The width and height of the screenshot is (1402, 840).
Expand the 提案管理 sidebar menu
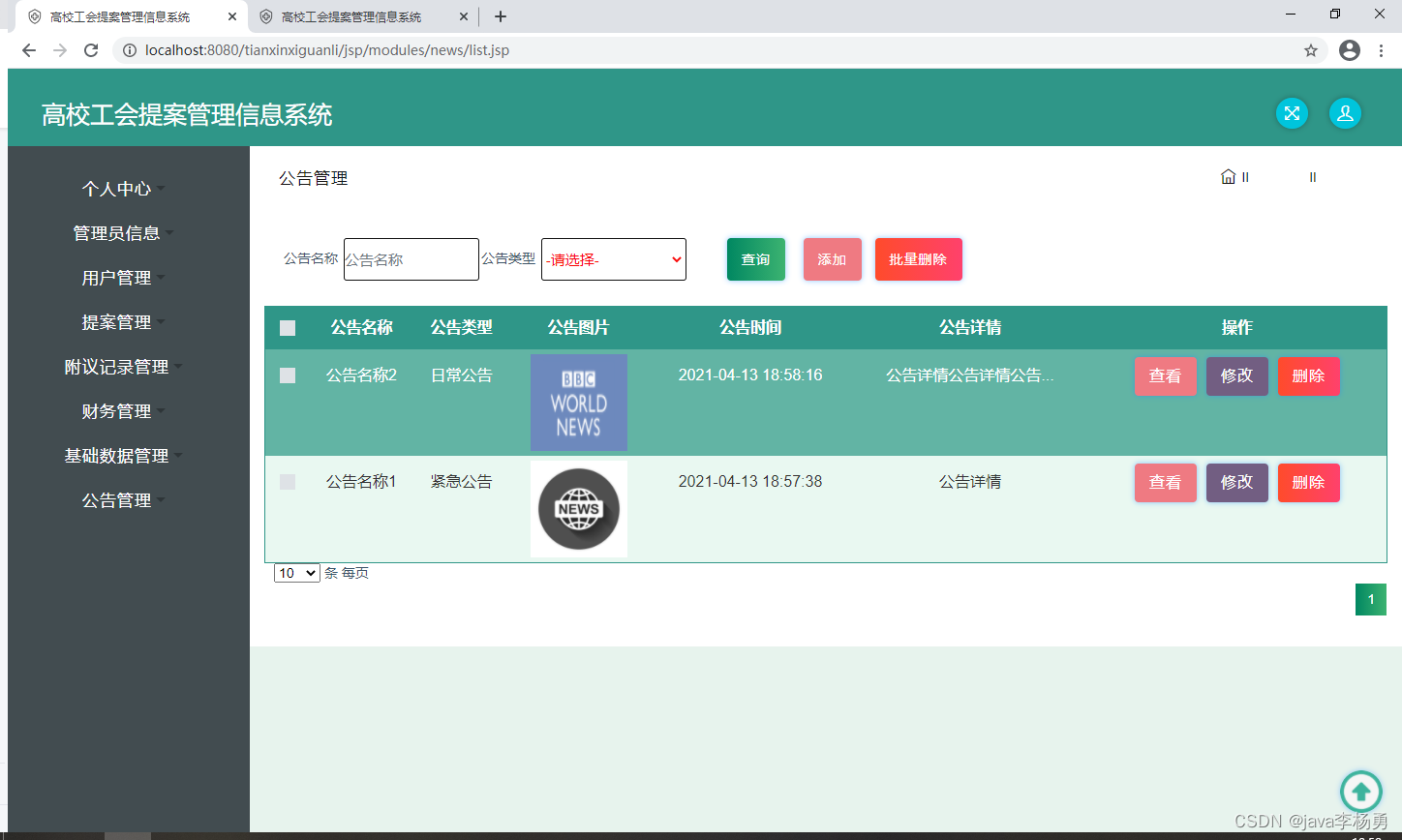(x=117, y=322)
